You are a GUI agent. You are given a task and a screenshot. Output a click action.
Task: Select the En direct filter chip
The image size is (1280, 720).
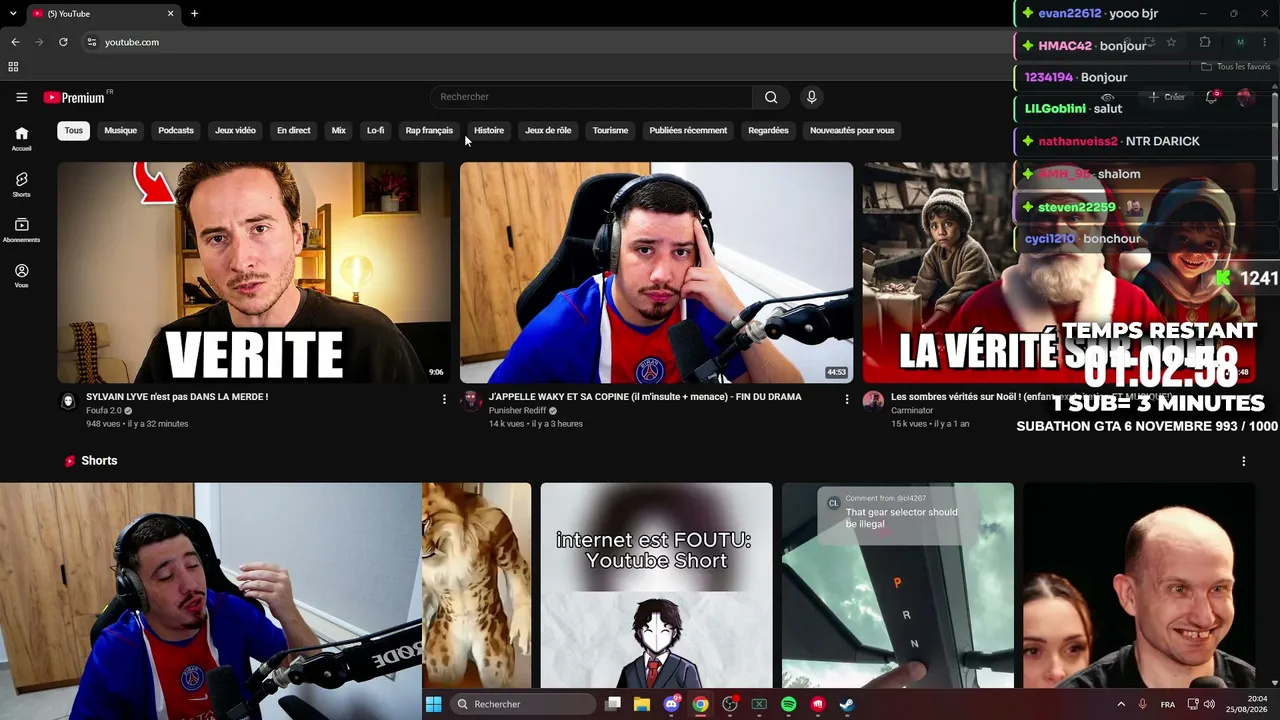[293, 130]
